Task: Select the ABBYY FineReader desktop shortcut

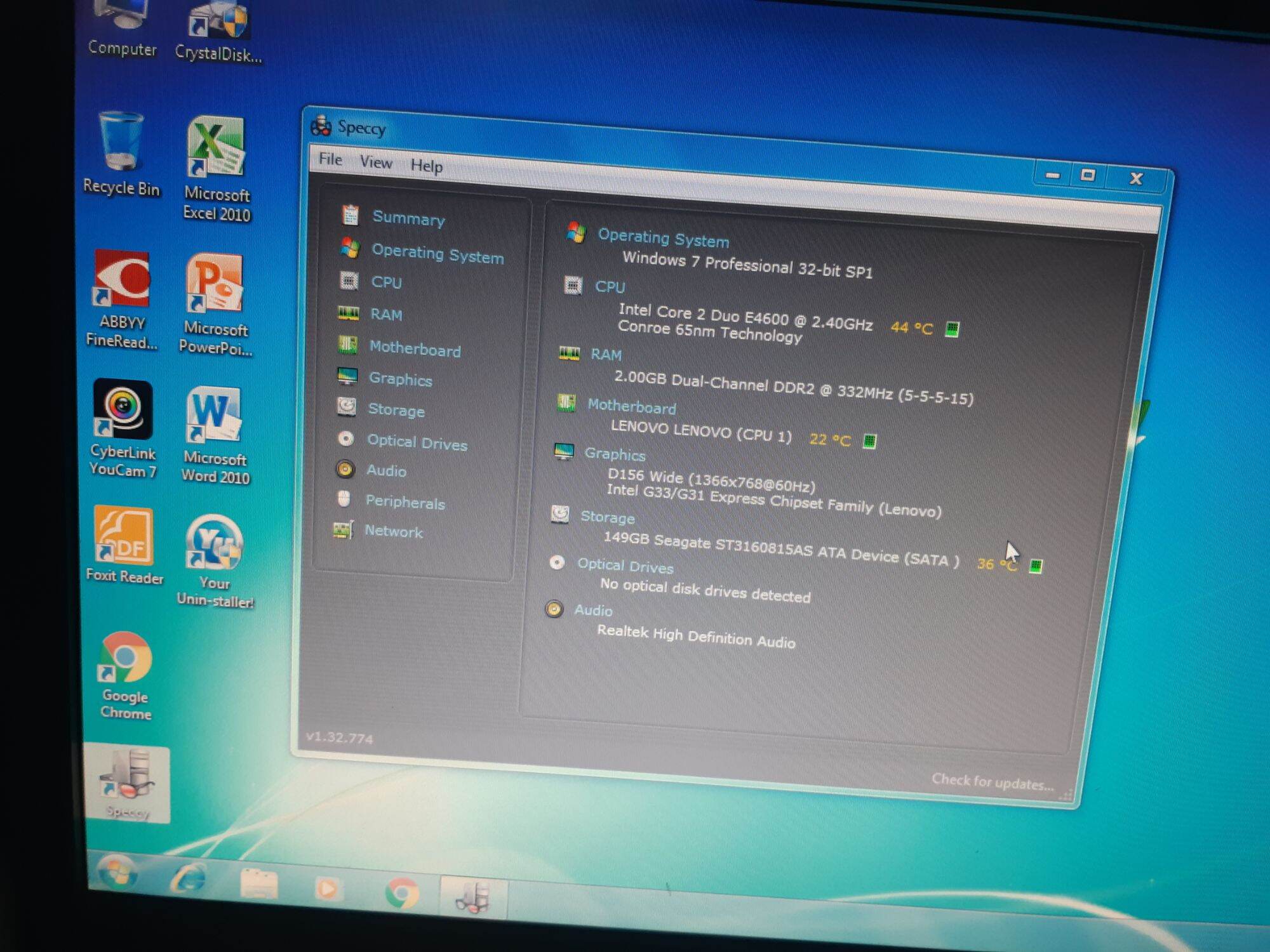Action: point(121,299)
